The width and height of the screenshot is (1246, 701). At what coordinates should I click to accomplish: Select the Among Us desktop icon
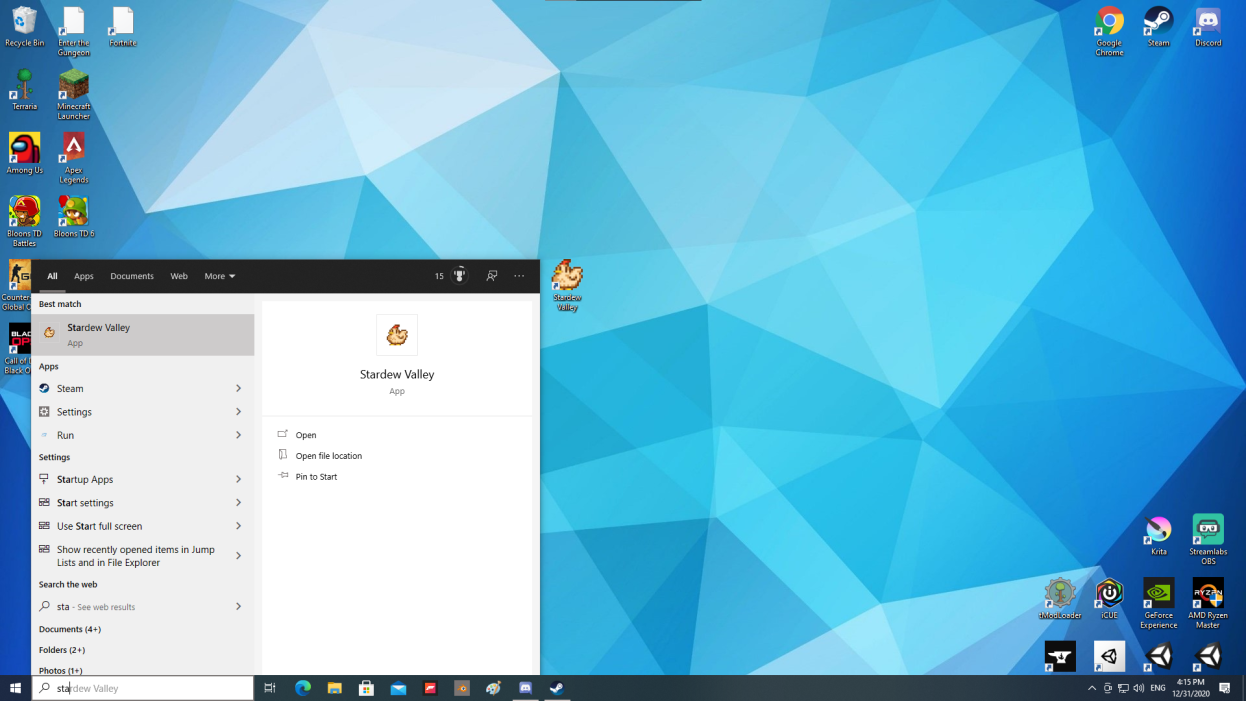point(24,153)
